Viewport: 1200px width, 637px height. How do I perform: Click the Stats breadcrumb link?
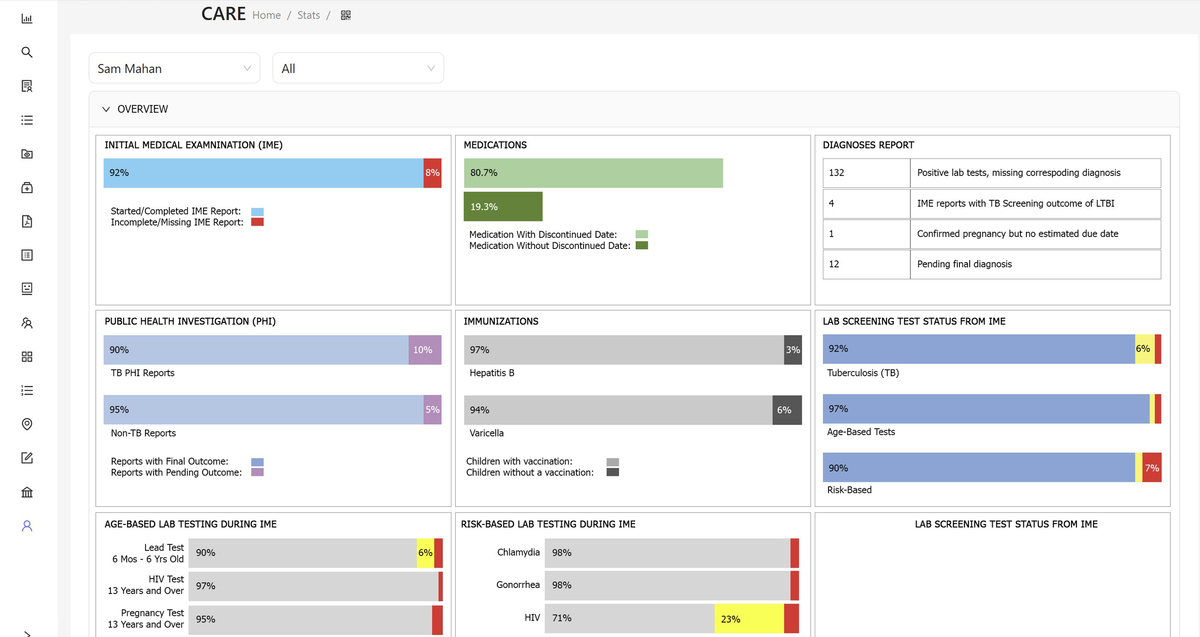click(x=308, y=15)
